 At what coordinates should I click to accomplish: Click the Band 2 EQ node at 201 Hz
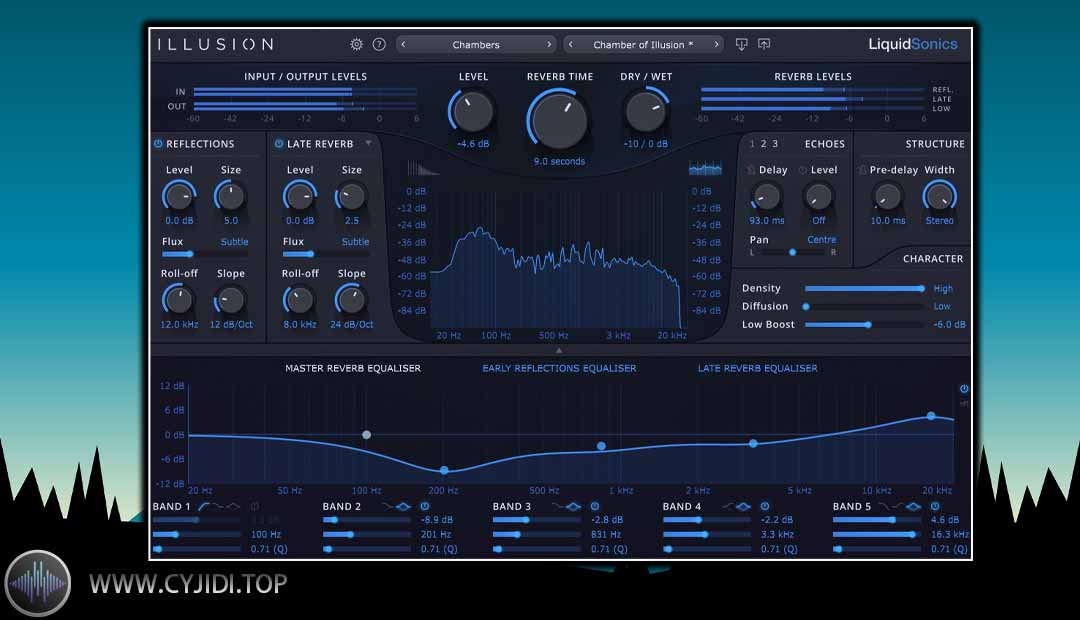coord(444,471)
